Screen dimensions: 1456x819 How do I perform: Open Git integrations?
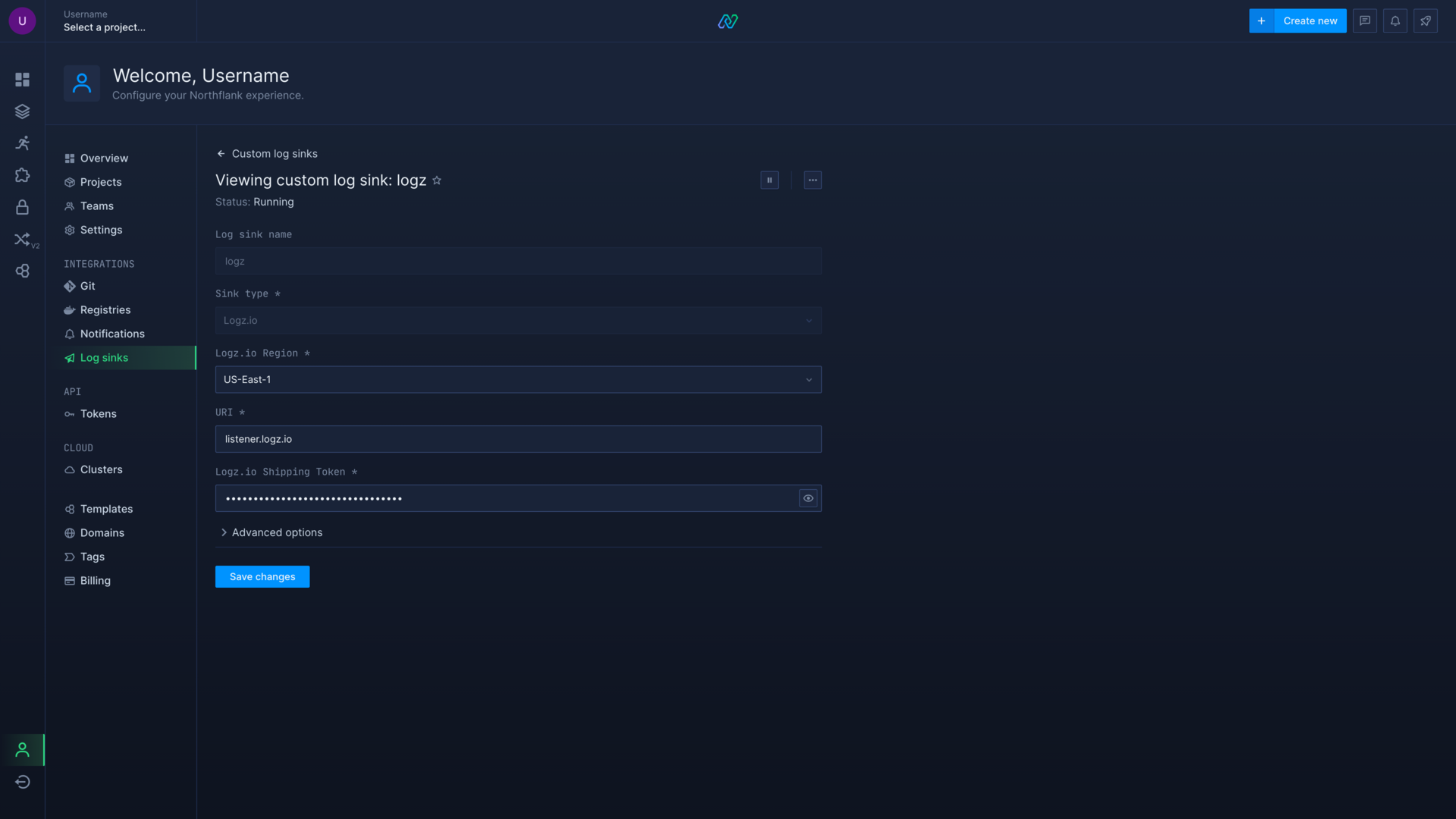coord(80,286)
